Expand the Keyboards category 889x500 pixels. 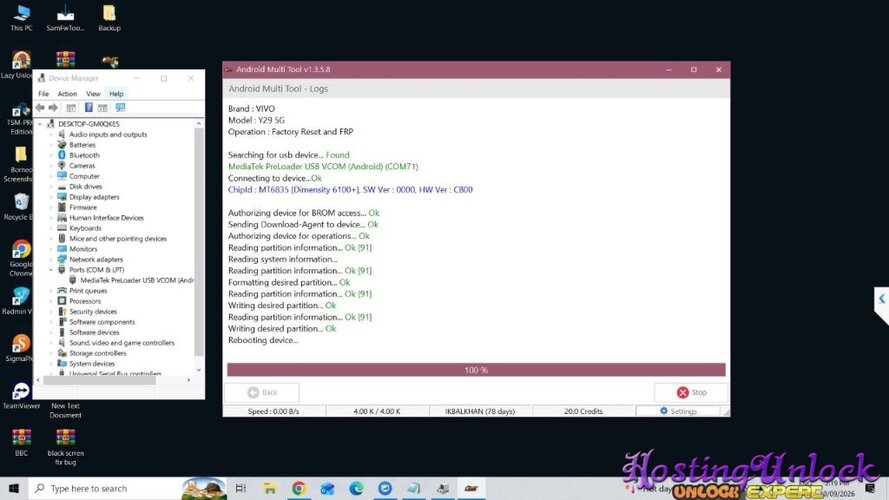(x=51, y=228)
